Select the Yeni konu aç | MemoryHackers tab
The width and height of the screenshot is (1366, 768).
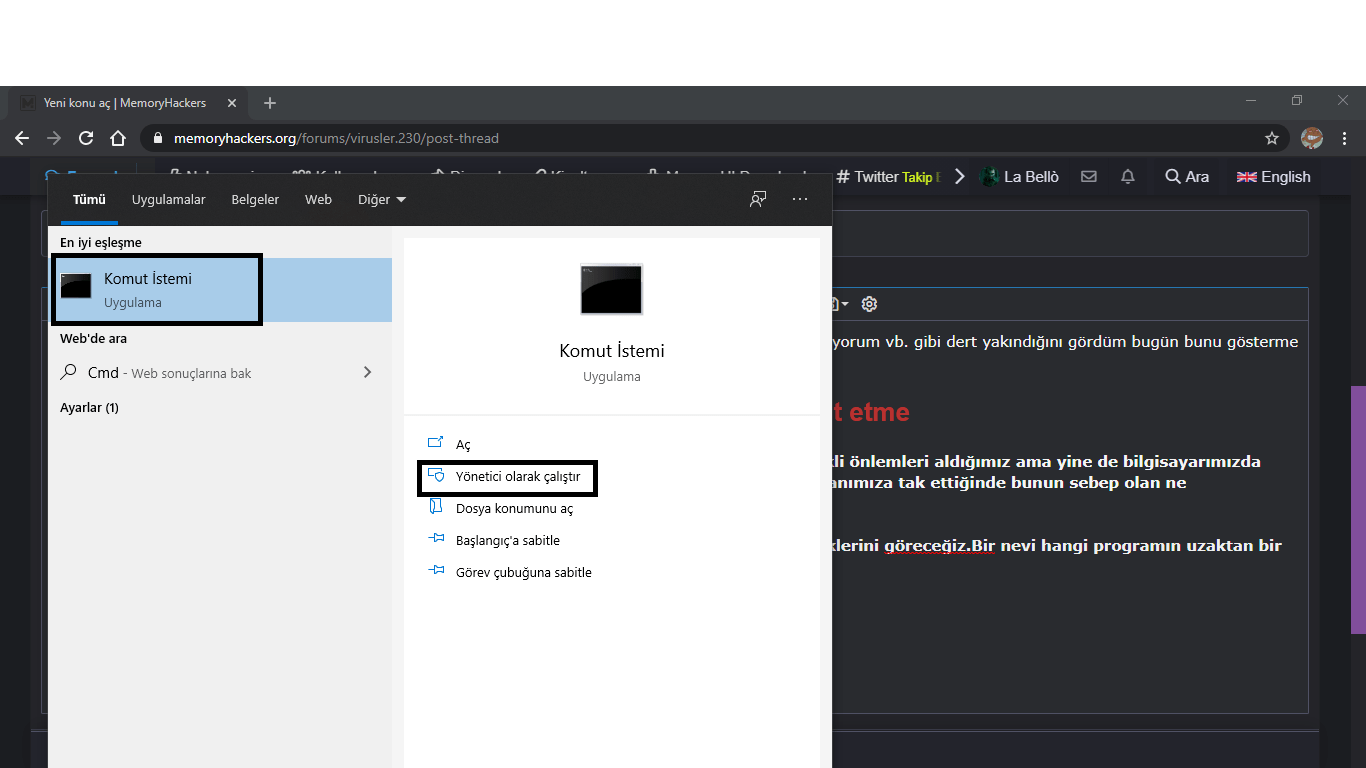coord(127,103)
